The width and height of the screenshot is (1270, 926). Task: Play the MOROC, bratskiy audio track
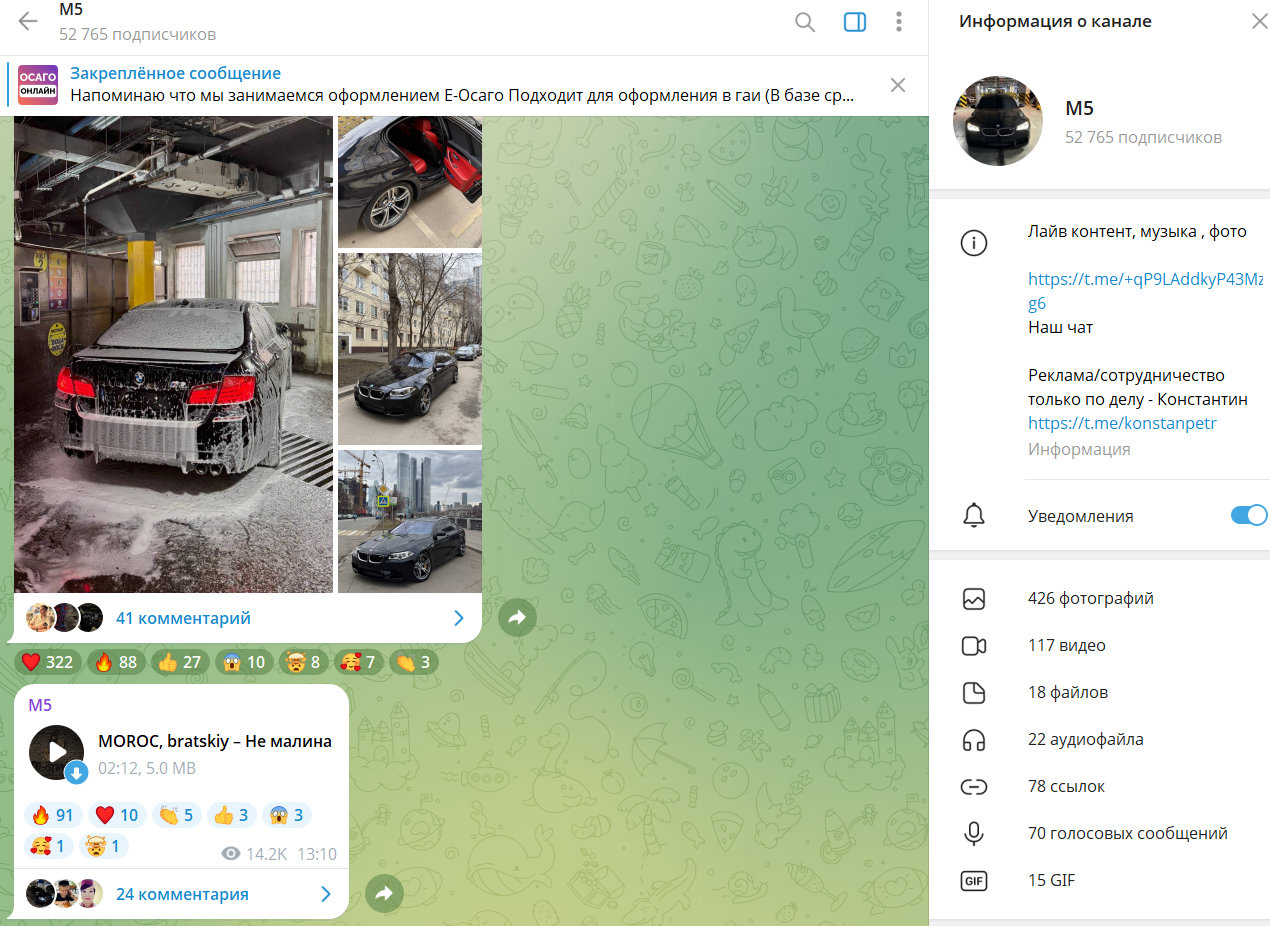[56, 752]
